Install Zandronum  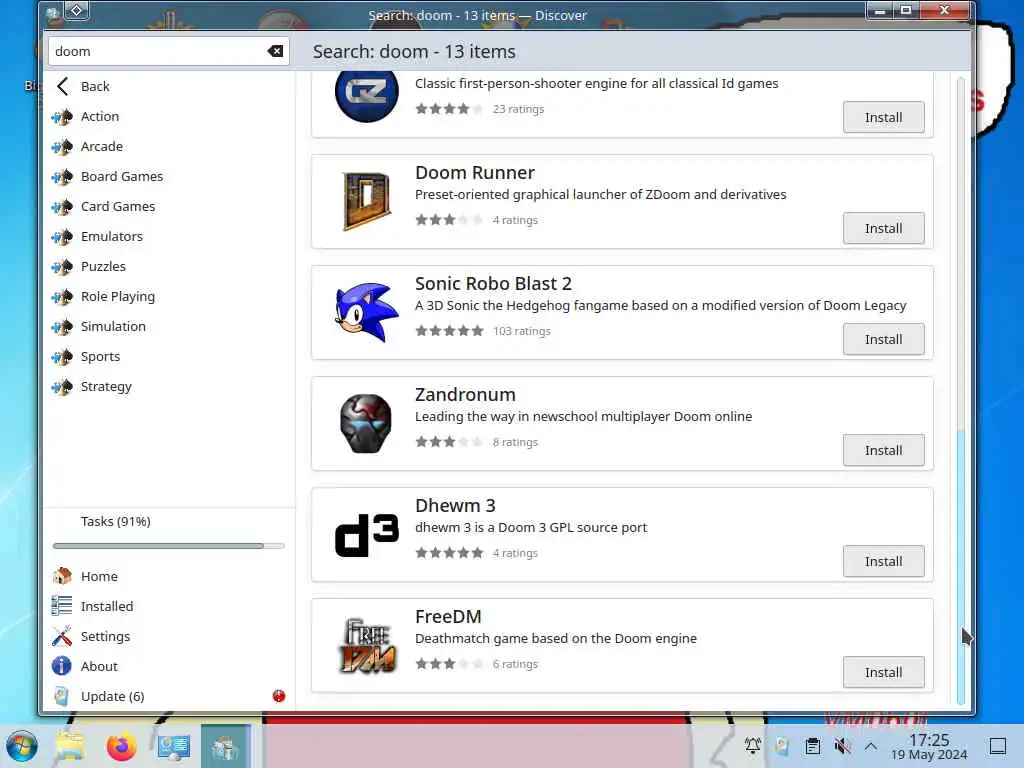(884, 451)
